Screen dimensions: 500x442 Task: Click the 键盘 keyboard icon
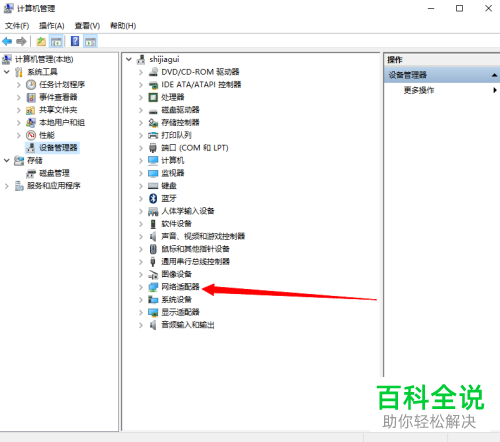pyautogui.click(x=153, y=186)
